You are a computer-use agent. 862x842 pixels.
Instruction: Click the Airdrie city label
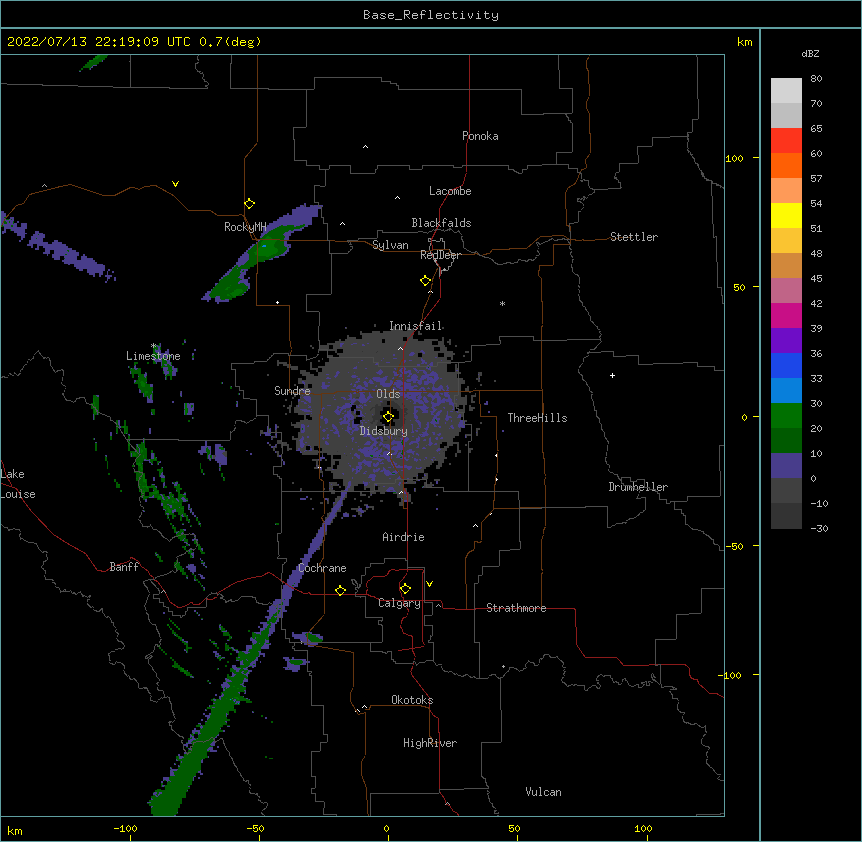tap(403, 537)
